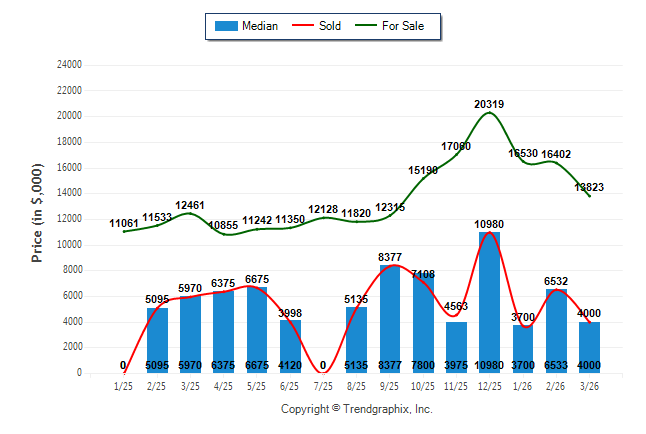Select the For Sale data label 13823
The height and width of the screenshot is (434, 646).
pyautogui.click(x=588, y=187)
